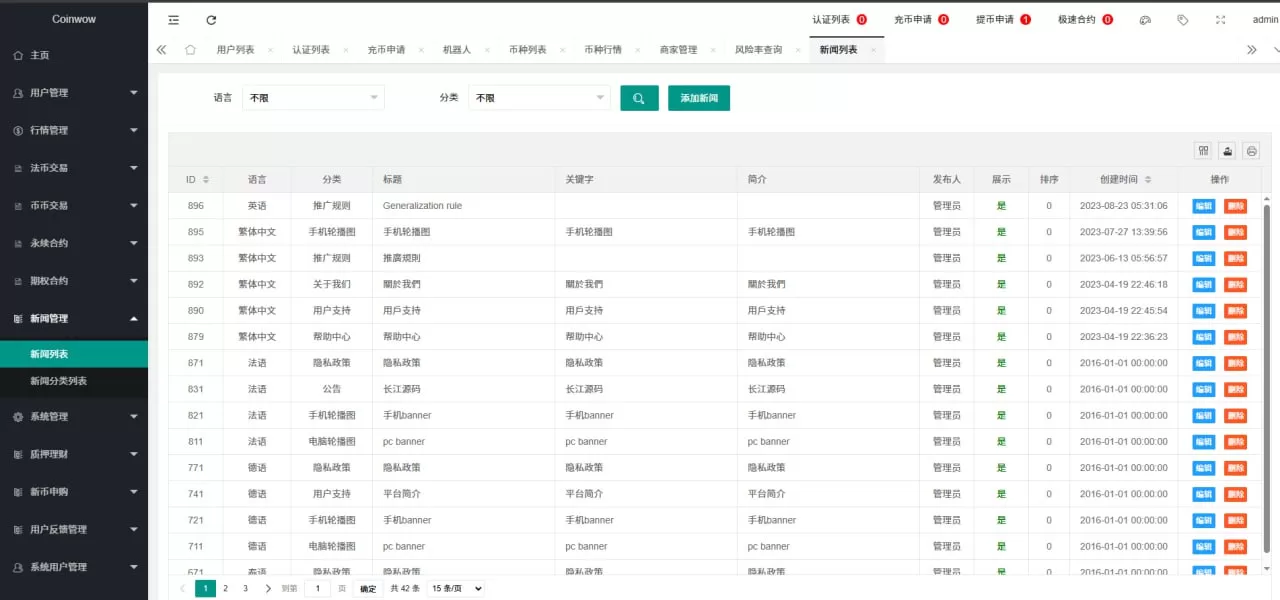
Task: Open the theme palette icon
Action: pyautogui.click(x=1145, y=19)
